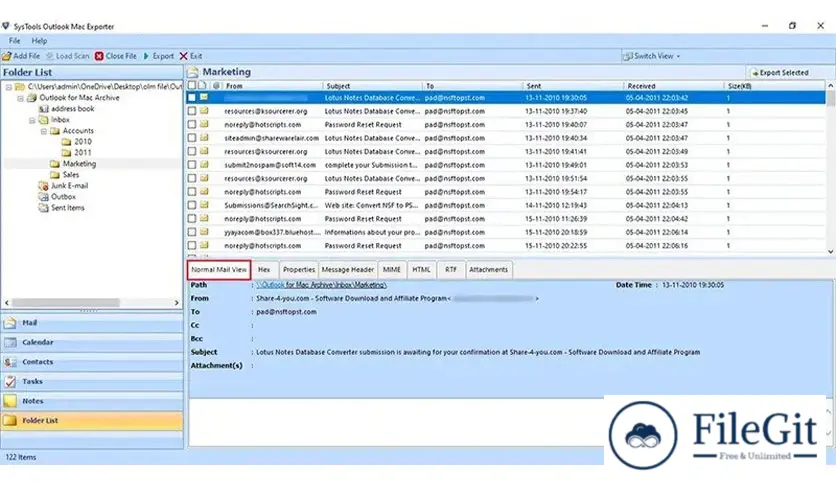Click the folder tree scroll left arrow
836x484 pixels.
(7, 303)
